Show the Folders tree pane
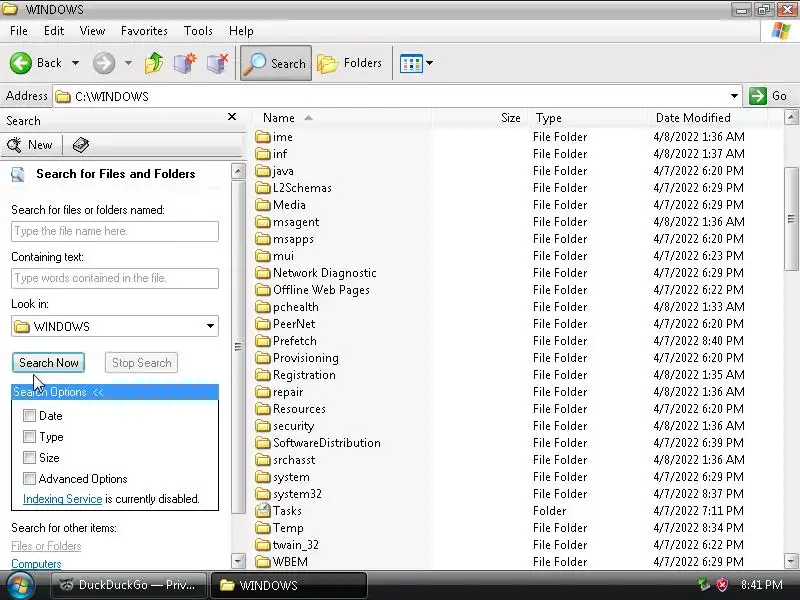Viewport: 800px width, 600px height. click(x=349, y=63)
